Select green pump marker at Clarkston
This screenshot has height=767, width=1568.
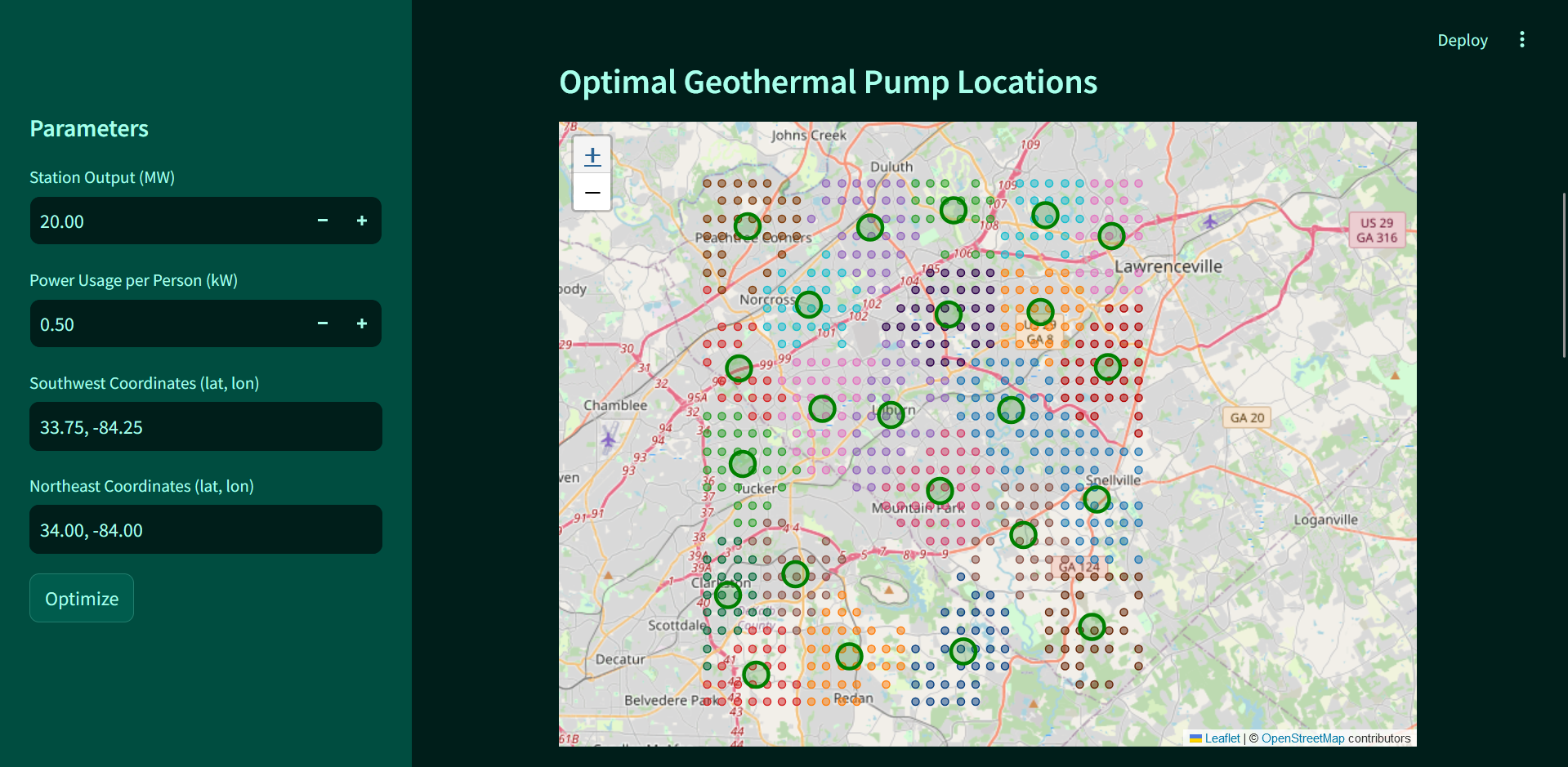727,594
